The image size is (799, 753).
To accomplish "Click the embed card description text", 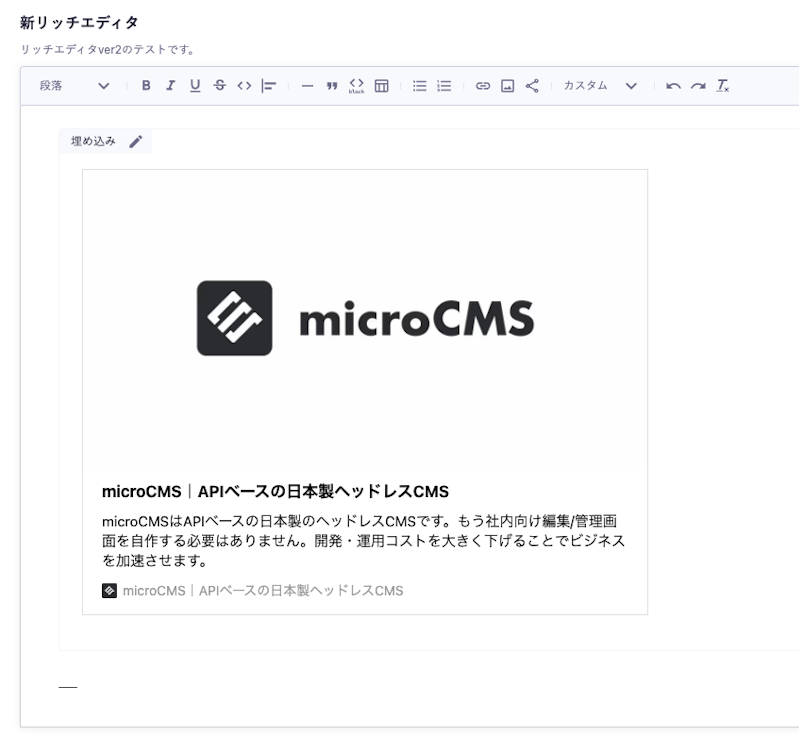I will (363, 541).
